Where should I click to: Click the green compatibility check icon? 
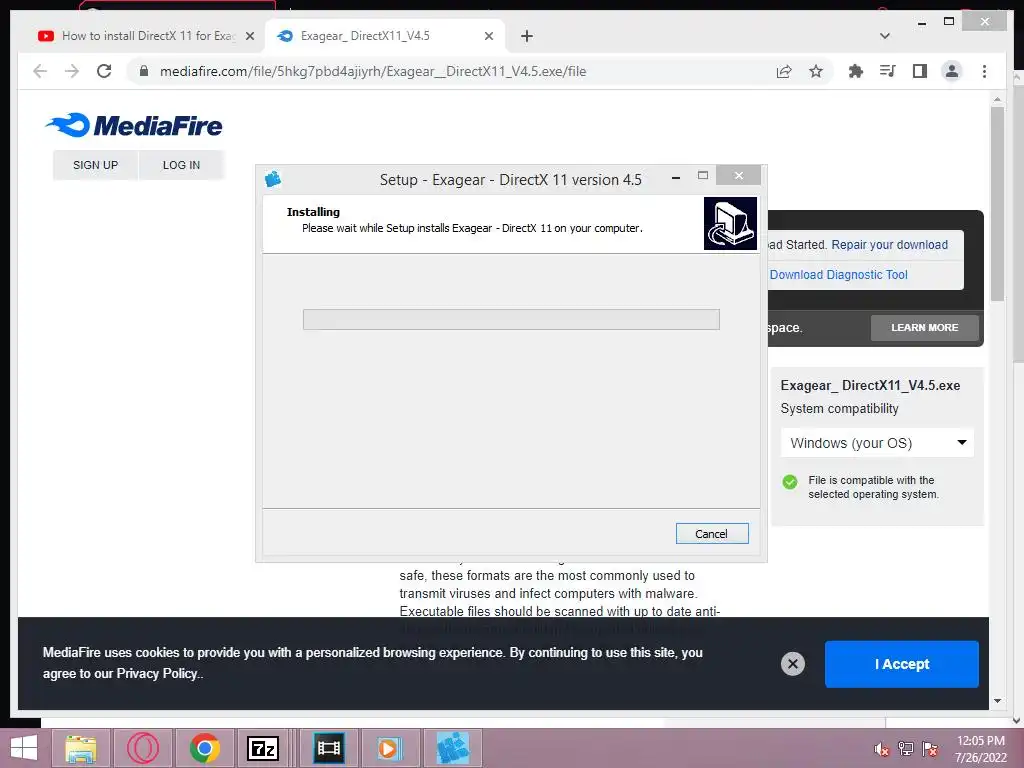790,482
